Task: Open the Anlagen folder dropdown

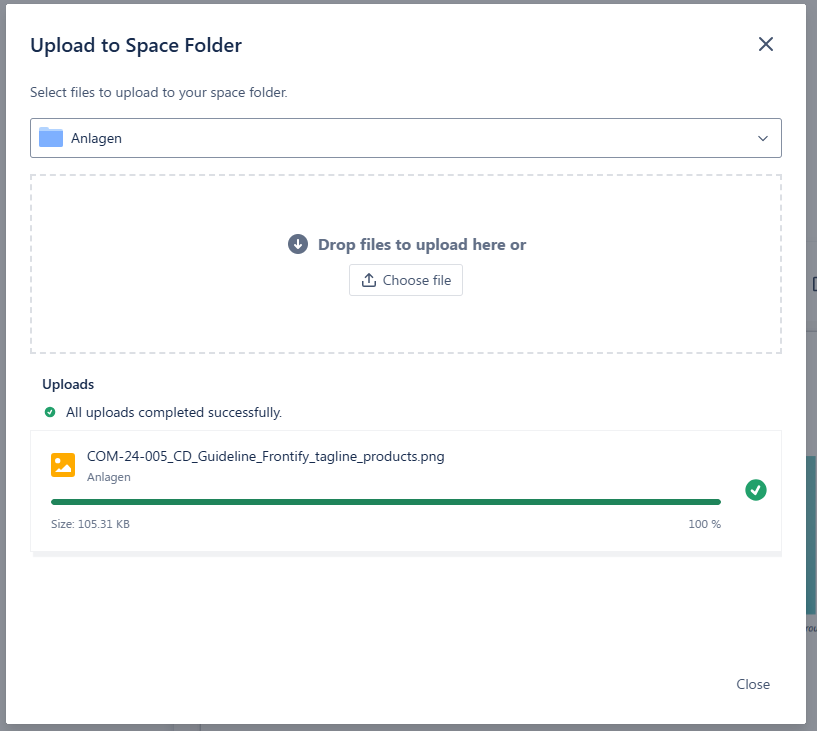Action: pyautogui.click(x=405, y=138)
